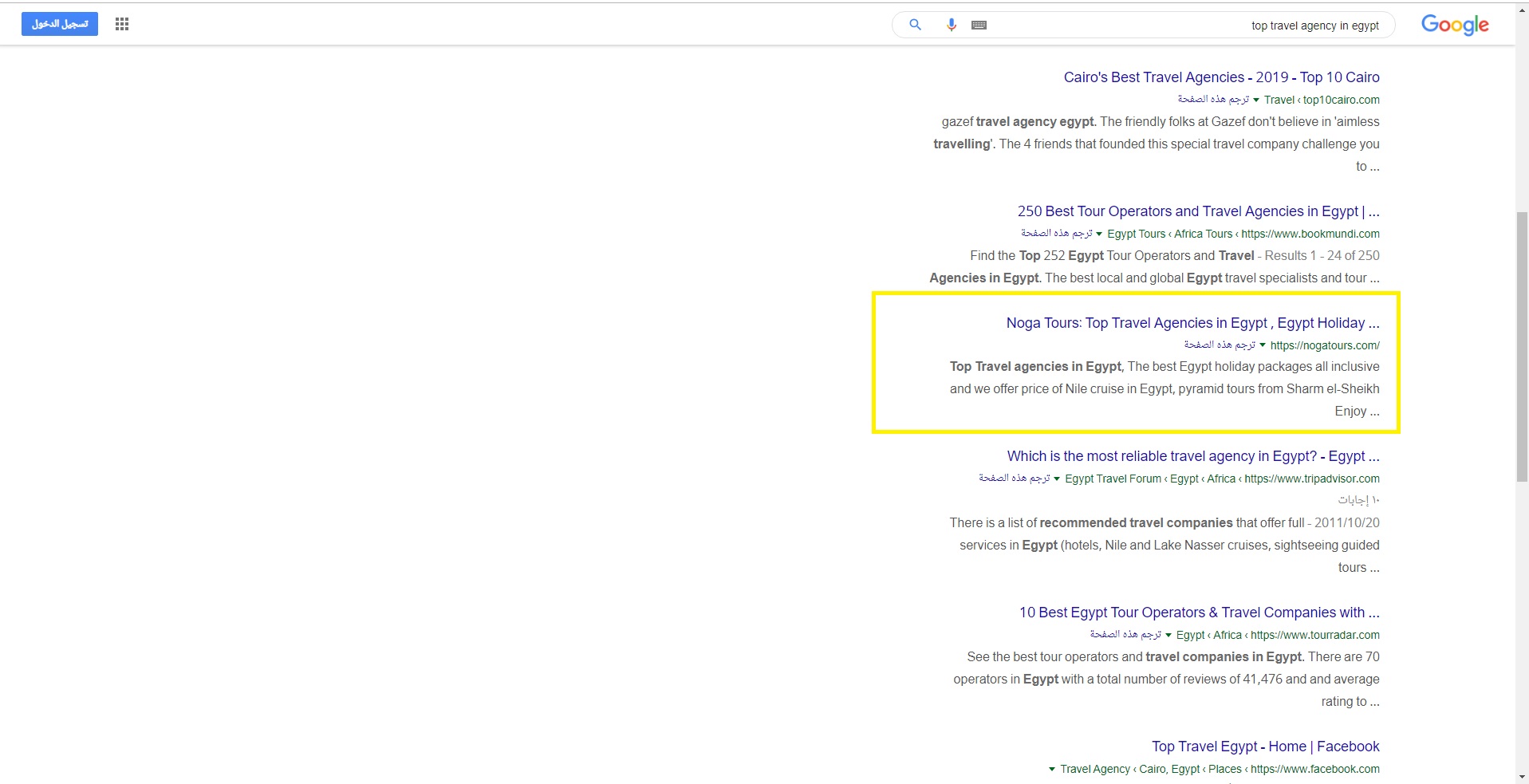Click the blue search magnifier icon
Screen dimensions: 1529x784
916,25
